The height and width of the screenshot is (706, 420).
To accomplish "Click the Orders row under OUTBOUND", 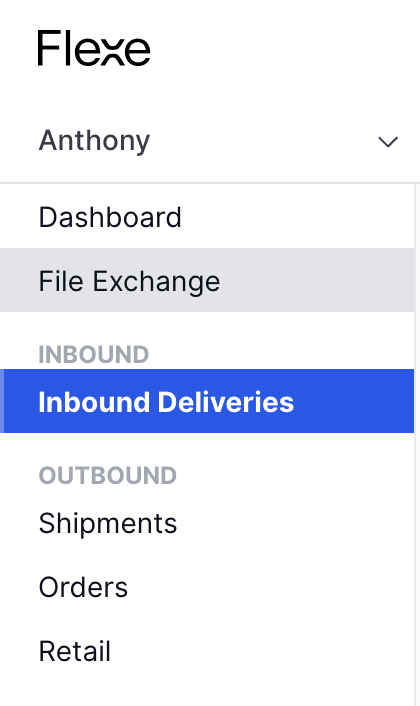I will click(207, 588).
